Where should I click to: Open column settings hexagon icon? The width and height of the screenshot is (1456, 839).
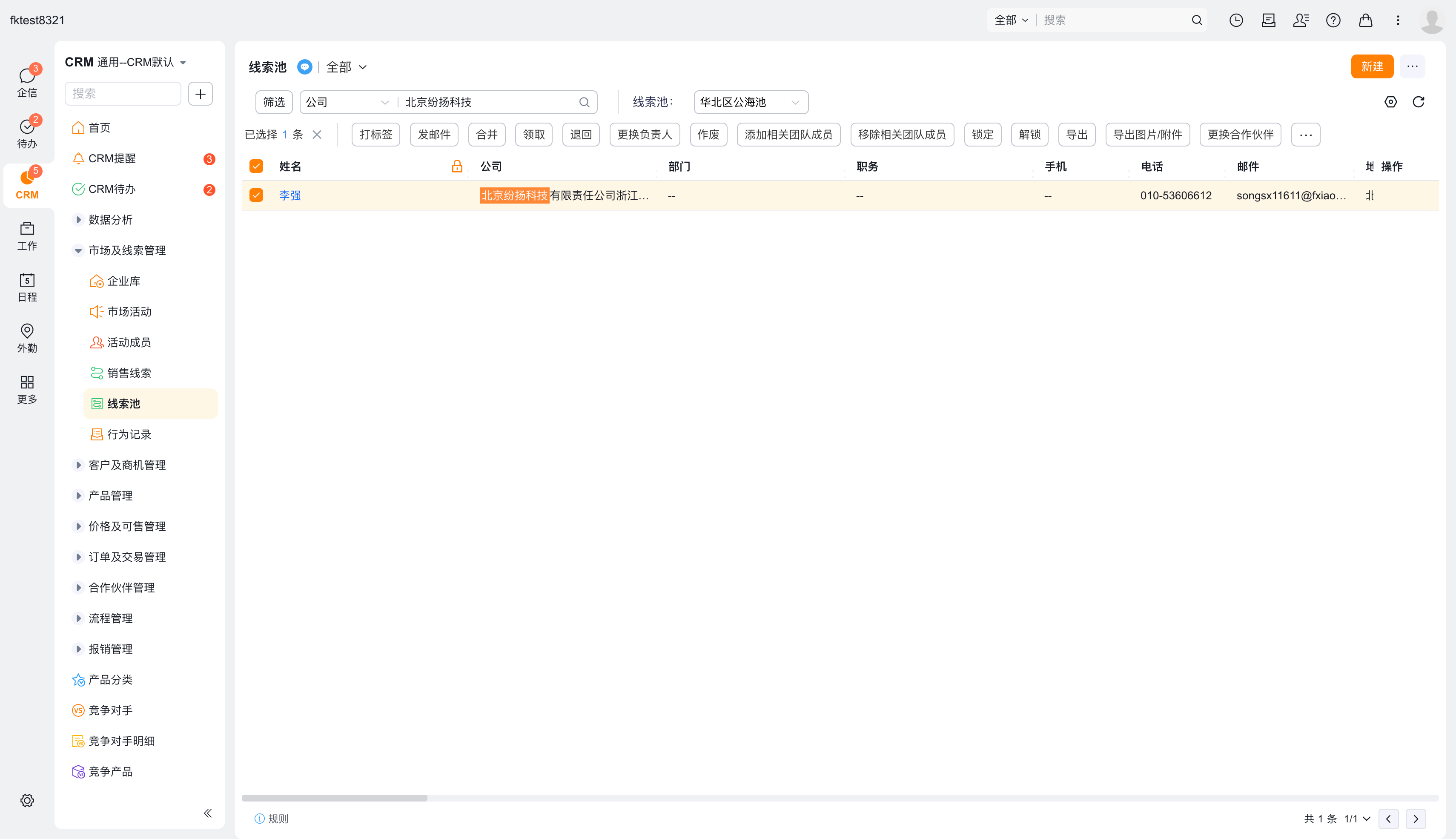[x=1391, y=102]
